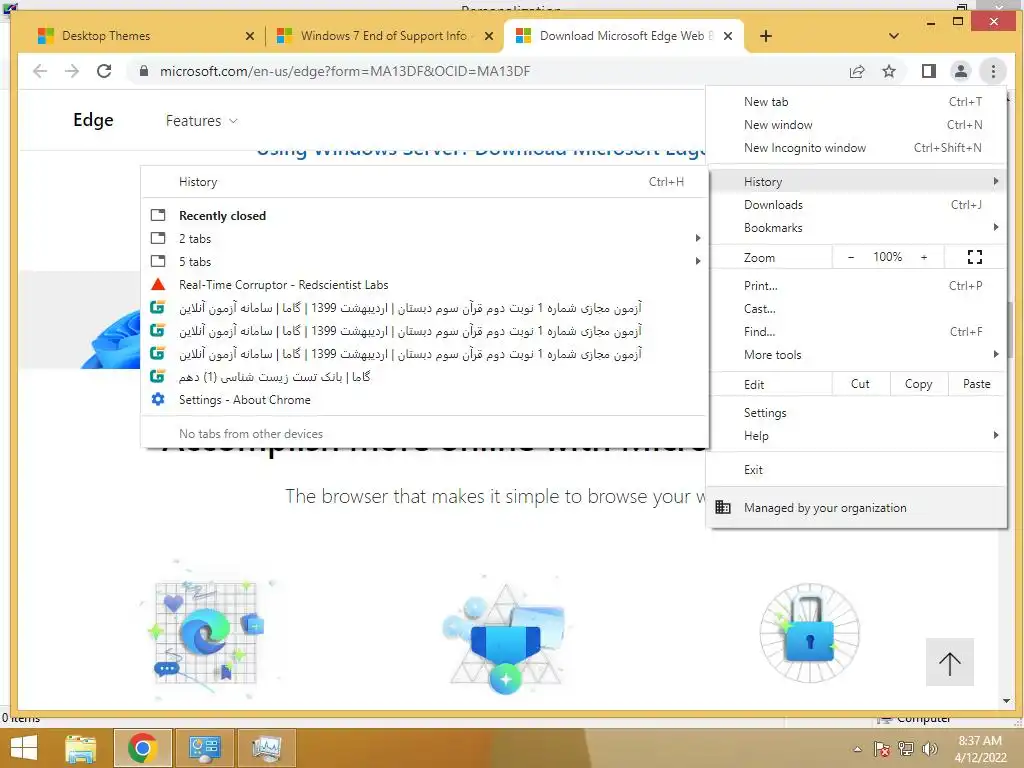
Task: Expand the Features dropdown on Edge page
Action: (201, 121)
